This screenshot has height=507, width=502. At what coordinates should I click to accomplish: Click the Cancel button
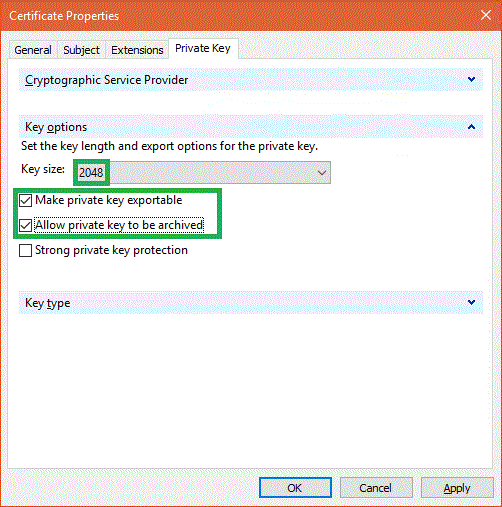pyautogui.click(x=376, y=488)
